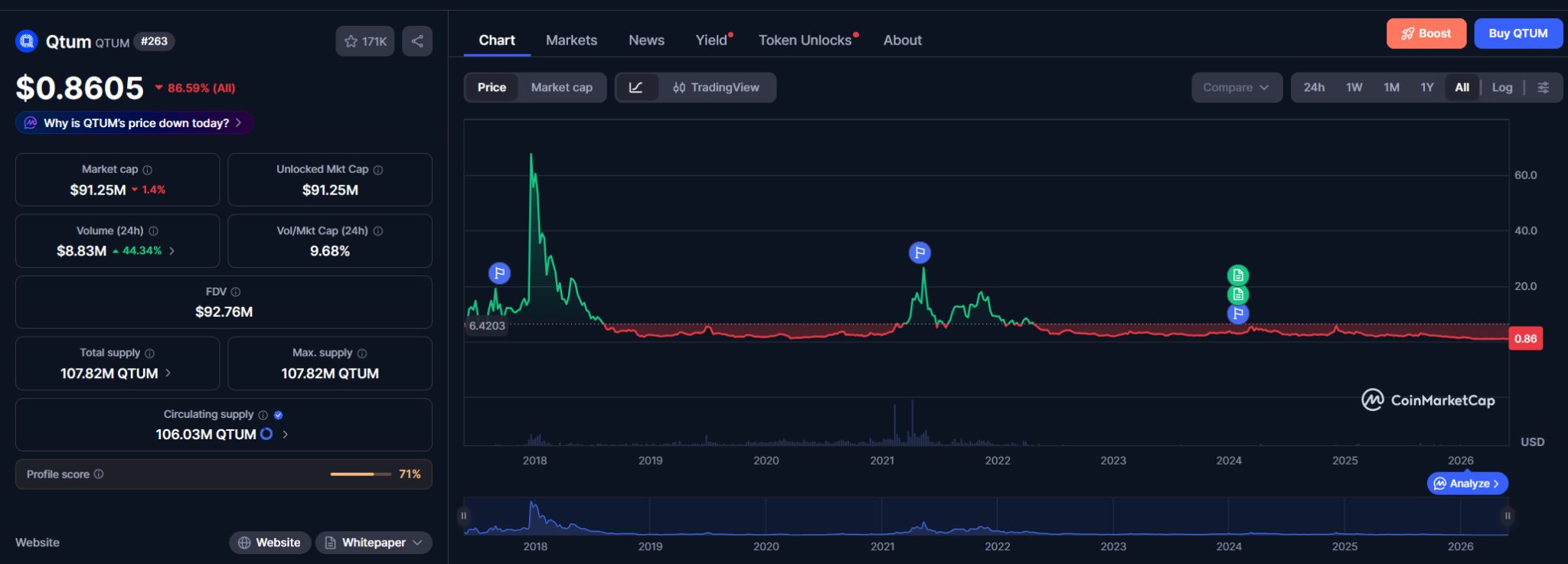Viewport: 1568px width, 564px height.
Task: Open the Markets tab
Action: (x=571, y=41)
